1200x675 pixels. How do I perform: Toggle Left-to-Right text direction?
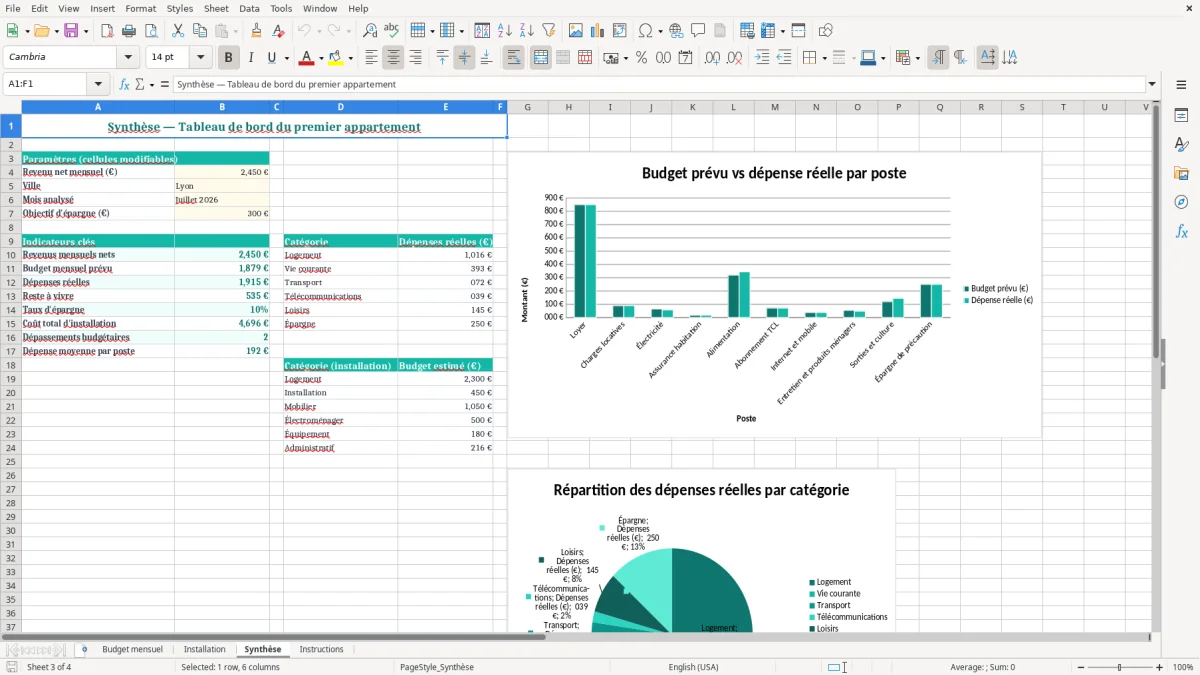pos(938,58)
